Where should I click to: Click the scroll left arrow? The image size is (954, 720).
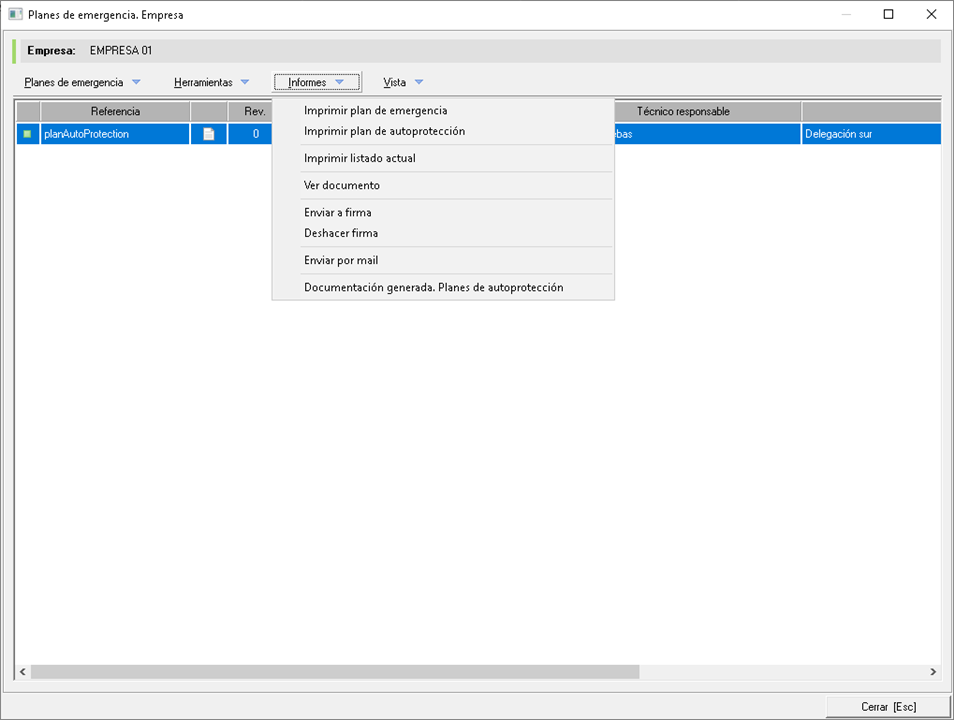click(x=23, y=671)
